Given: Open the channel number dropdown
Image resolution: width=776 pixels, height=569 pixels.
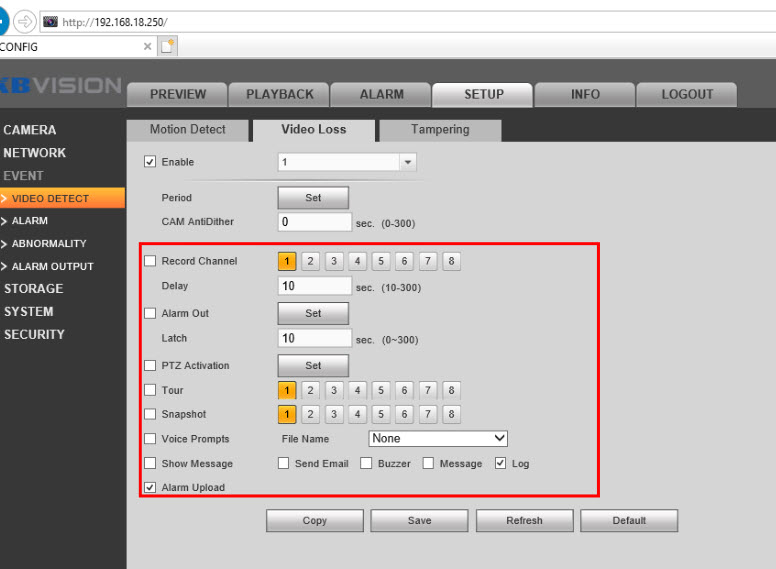Looking at the screenshot, I should (x=407, y=162).
